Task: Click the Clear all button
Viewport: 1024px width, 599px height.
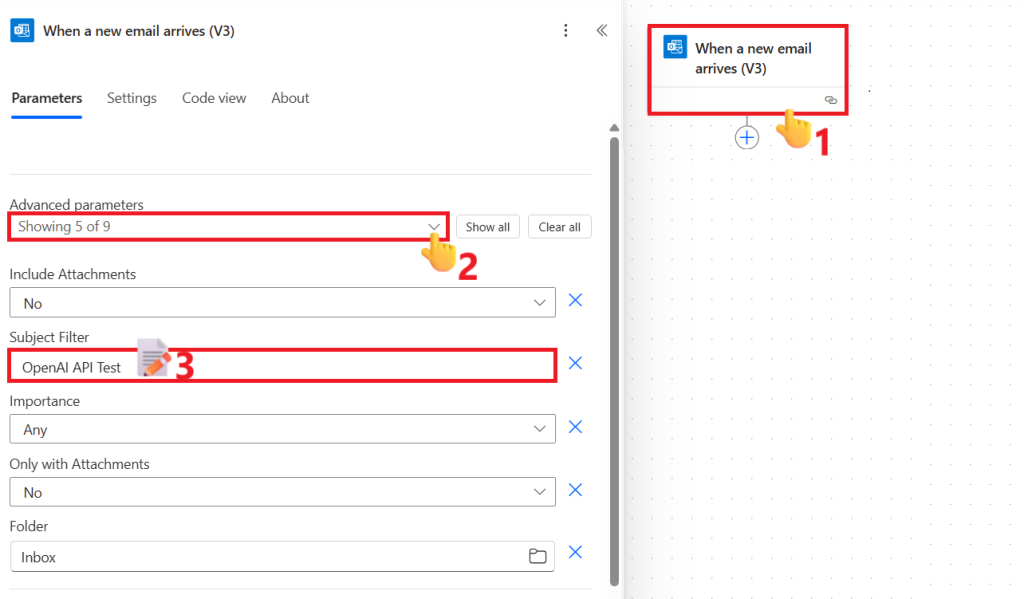Action: [x=559, y=227]
